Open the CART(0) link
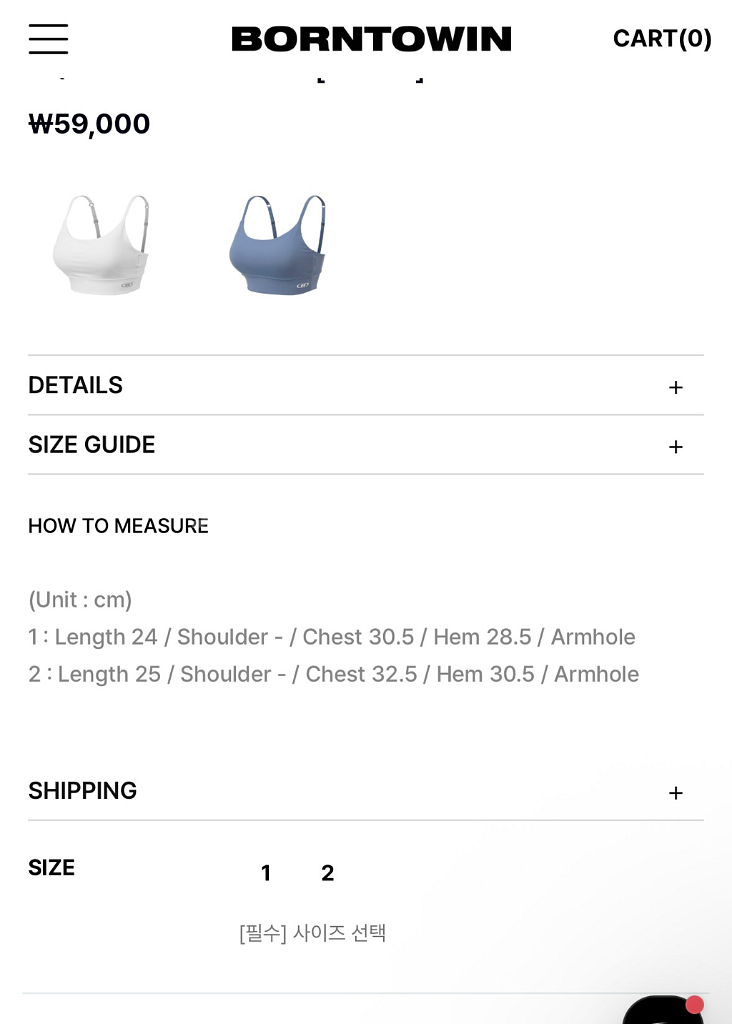Image resolution: width=732 pixels, height=1024 pixels. coord(662,39)
